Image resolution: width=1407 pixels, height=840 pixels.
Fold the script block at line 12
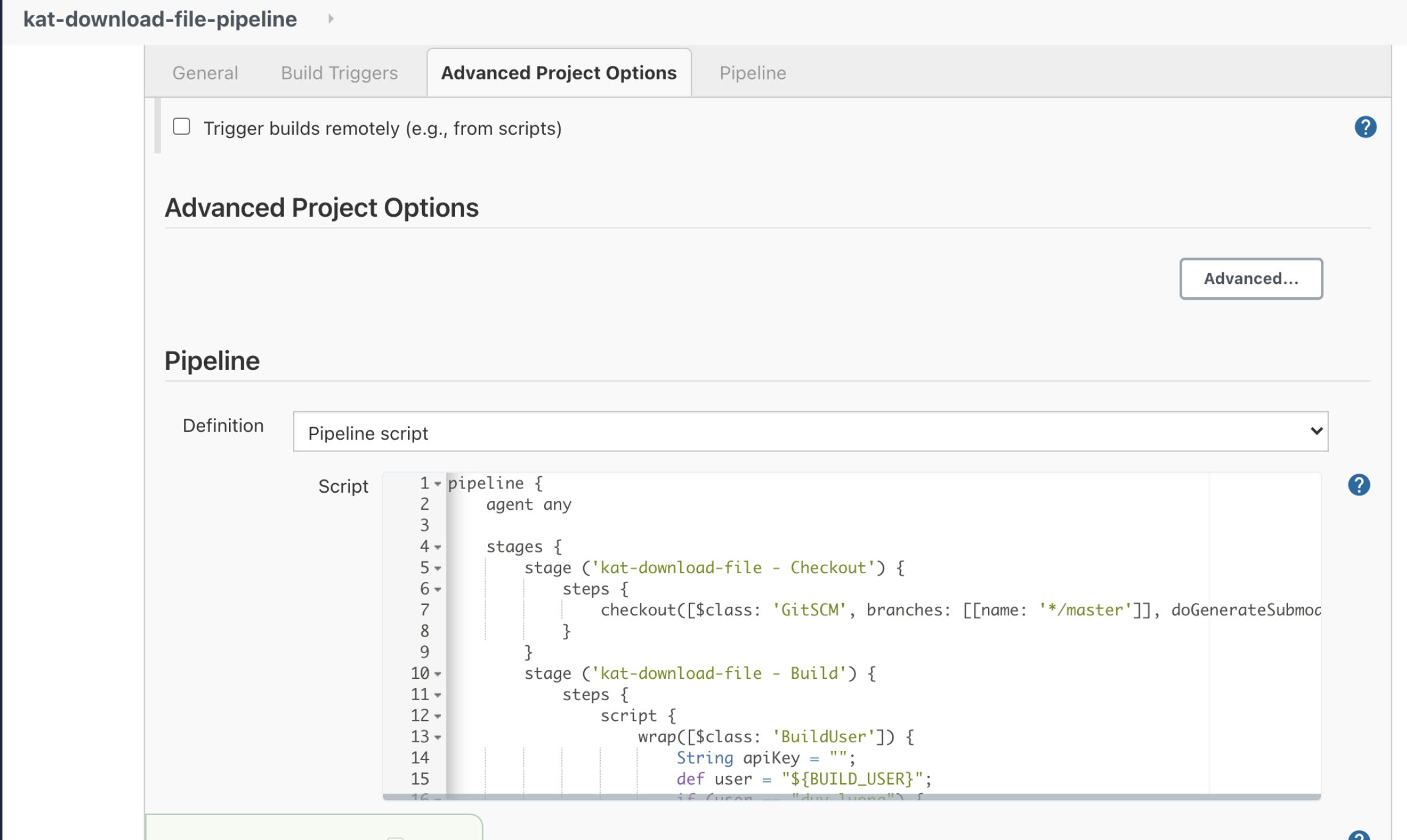438,716
